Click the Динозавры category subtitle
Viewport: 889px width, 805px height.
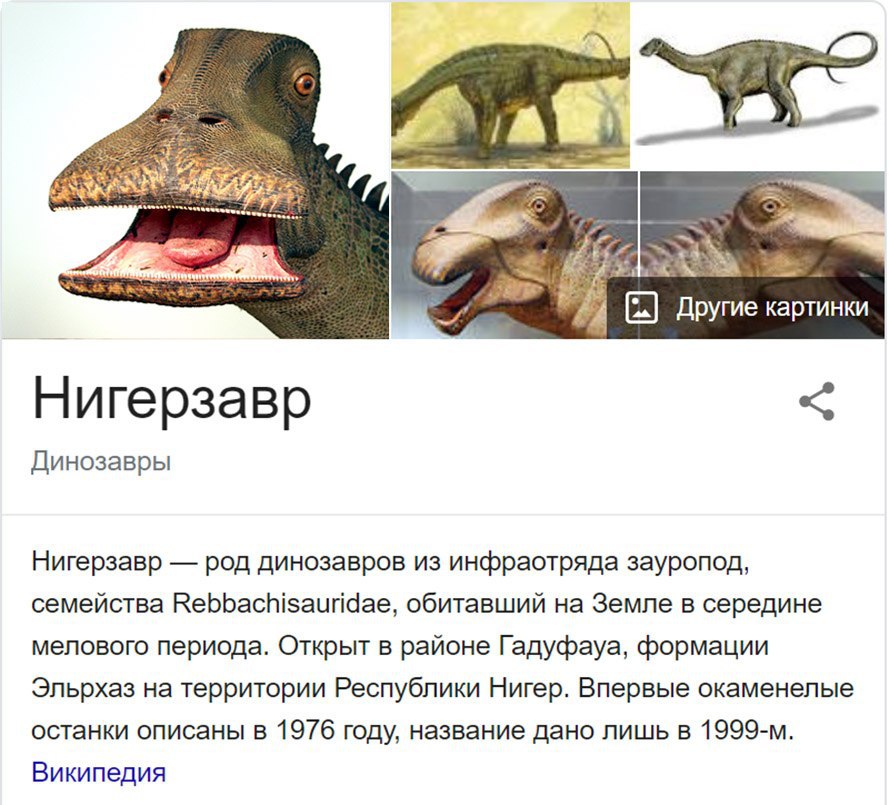[101, 462]
